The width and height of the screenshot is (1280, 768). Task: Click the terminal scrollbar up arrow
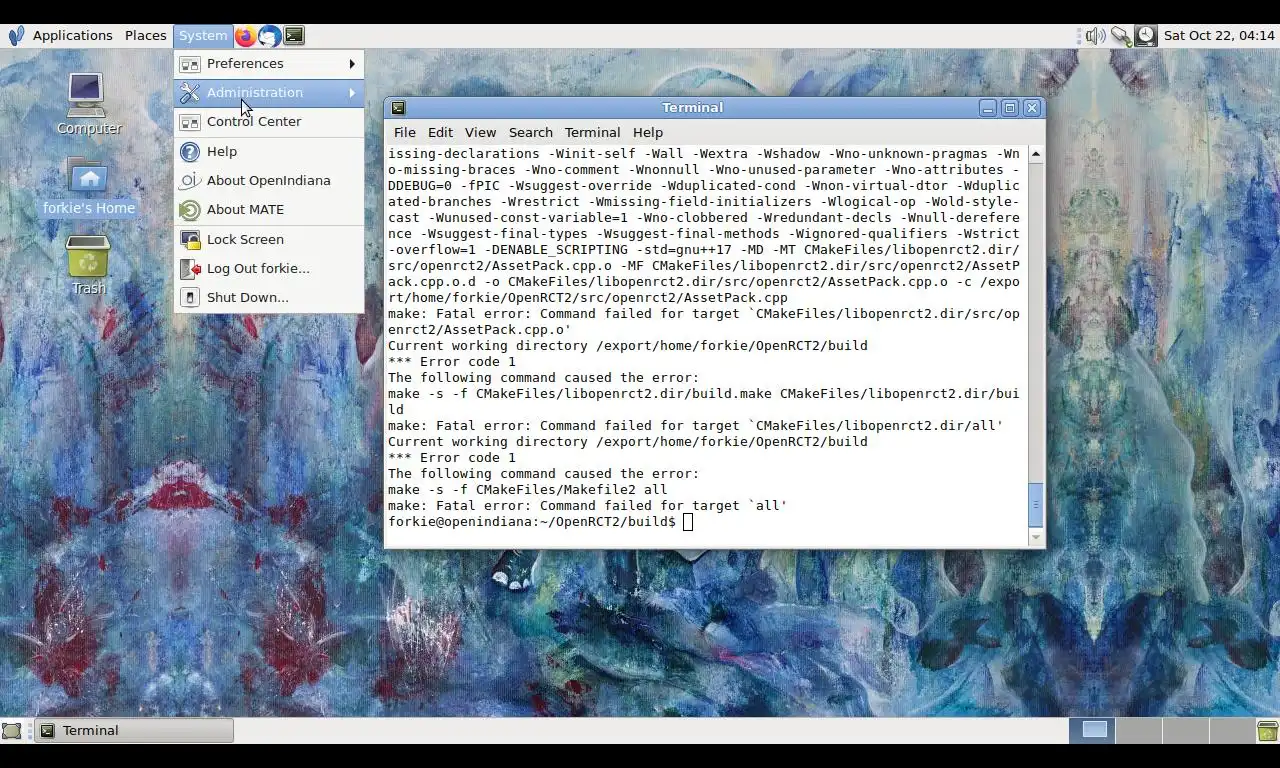(1035, 154)
